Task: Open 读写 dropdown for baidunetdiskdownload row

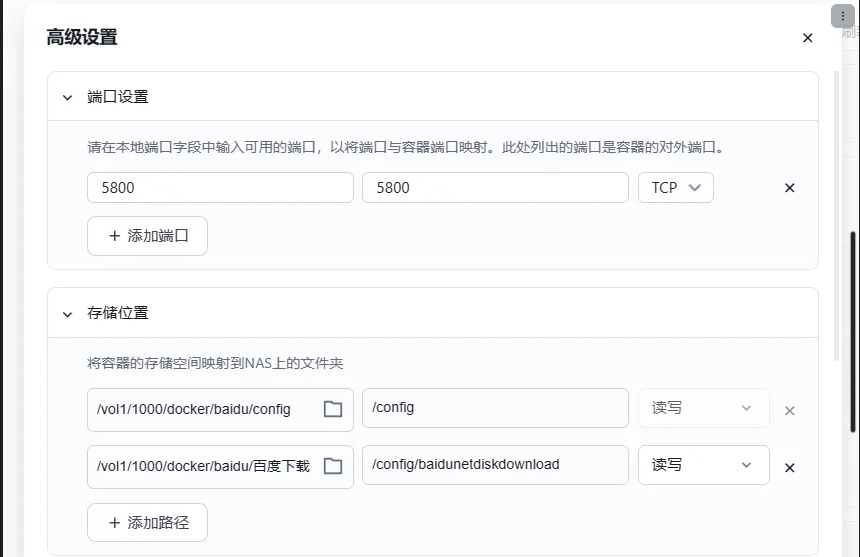Action: point(703,465)
